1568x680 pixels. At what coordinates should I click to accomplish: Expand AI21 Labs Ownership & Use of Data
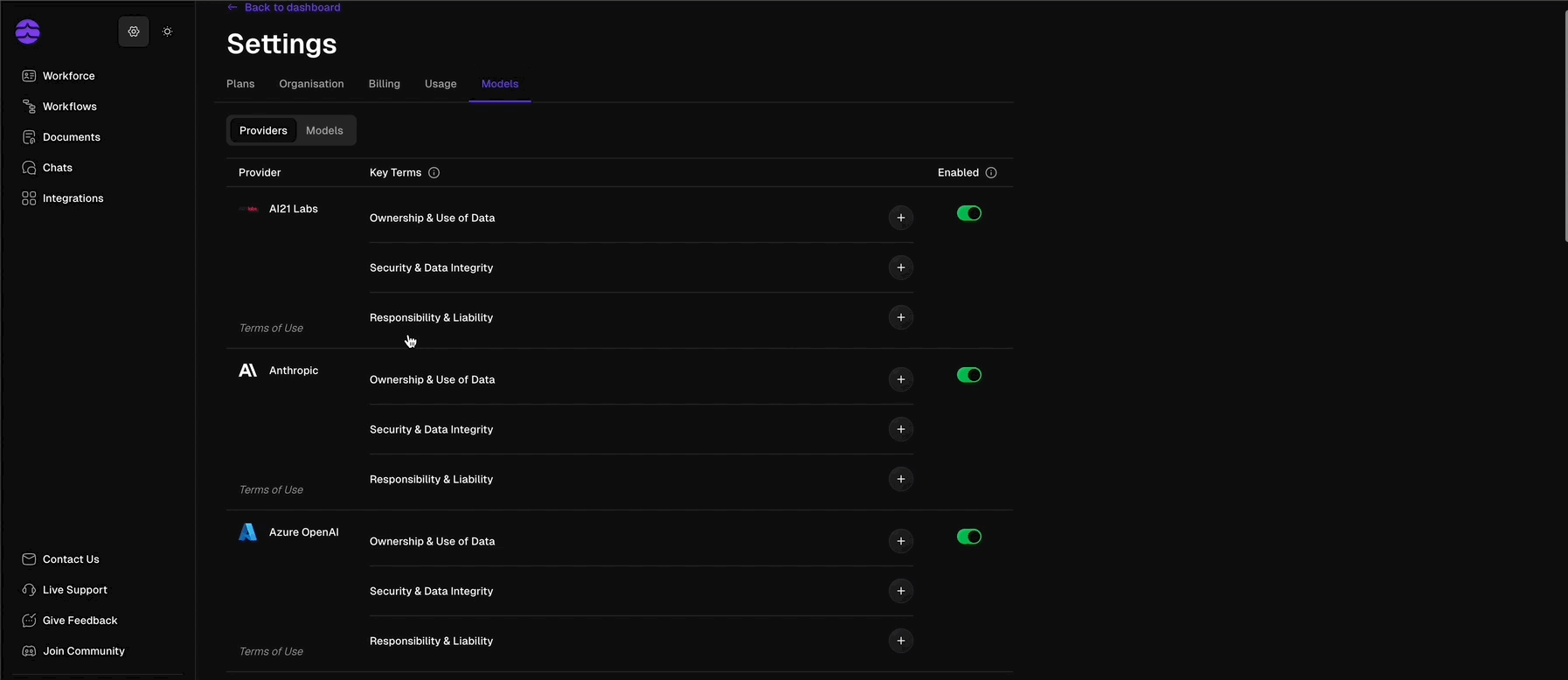[901, 218]
